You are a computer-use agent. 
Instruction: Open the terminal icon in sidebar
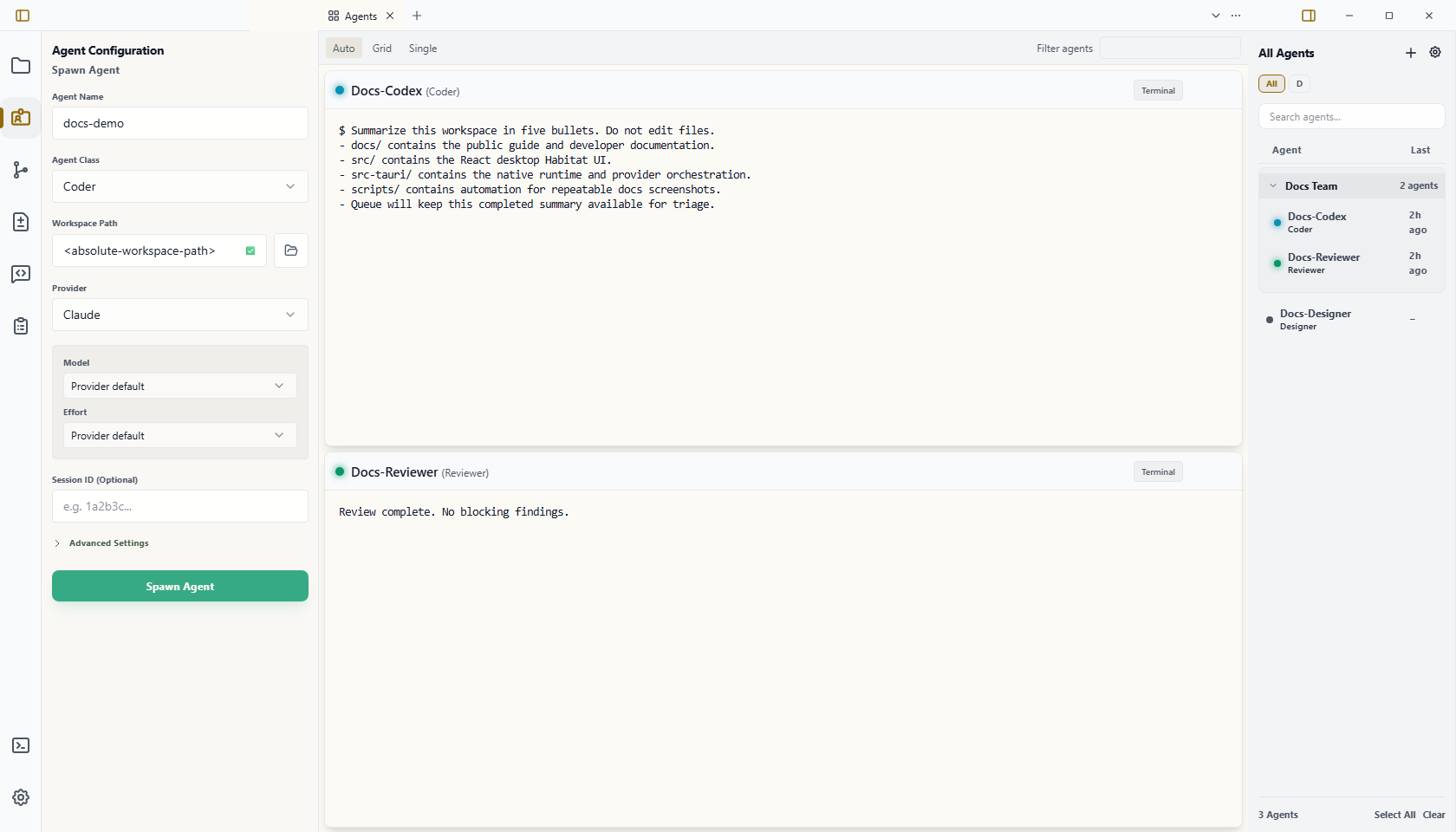pos(21,745)
